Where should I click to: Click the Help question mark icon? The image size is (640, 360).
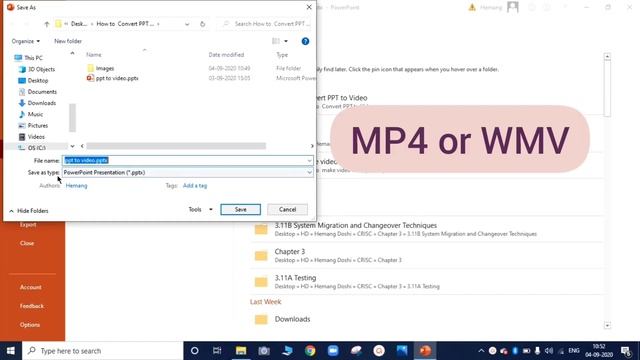[305, 41]
